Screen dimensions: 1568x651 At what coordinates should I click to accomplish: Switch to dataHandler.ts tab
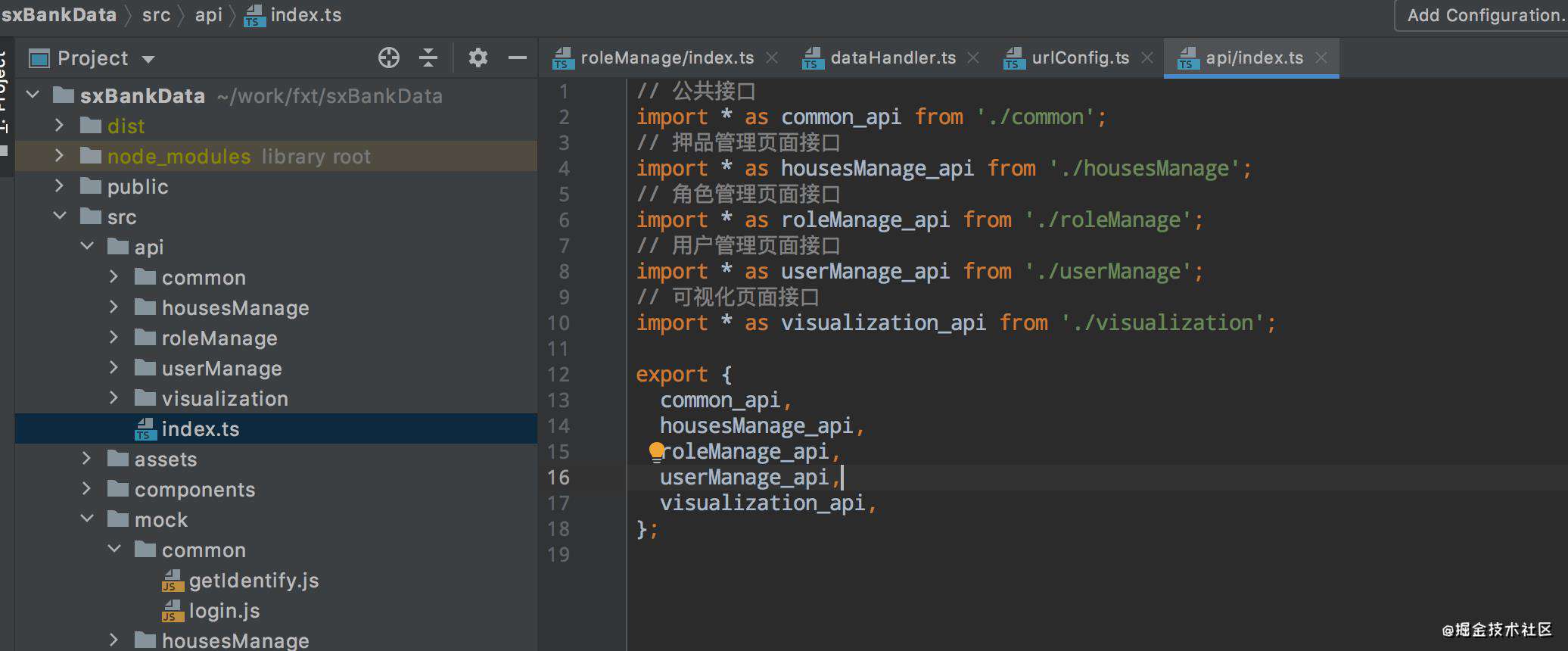point(893,58)
